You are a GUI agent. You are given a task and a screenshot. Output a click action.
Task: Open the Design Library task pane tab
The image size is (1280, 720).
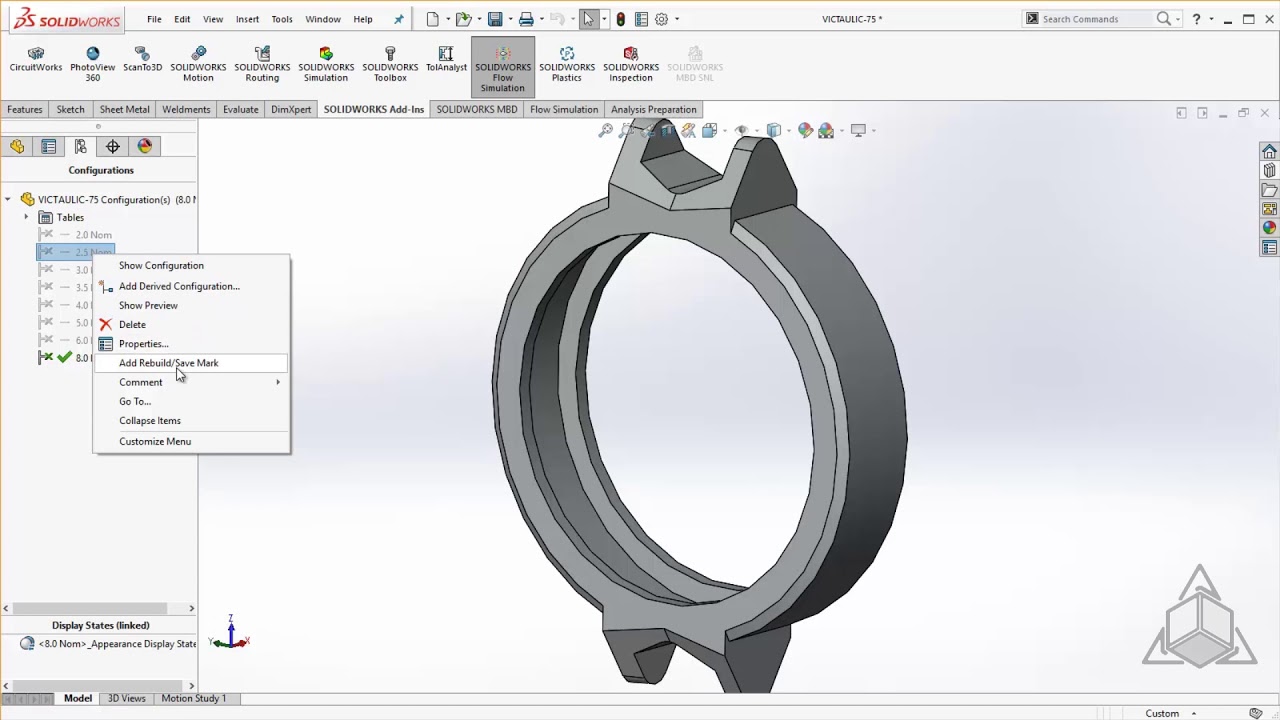coord(1269,171)
